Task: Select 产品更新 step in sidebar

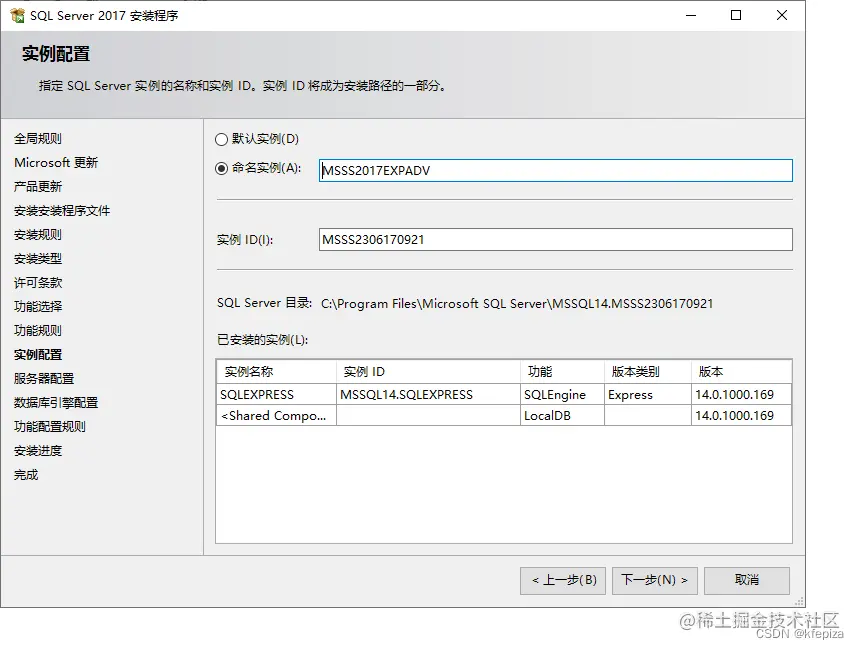Action: pos(38,187)
